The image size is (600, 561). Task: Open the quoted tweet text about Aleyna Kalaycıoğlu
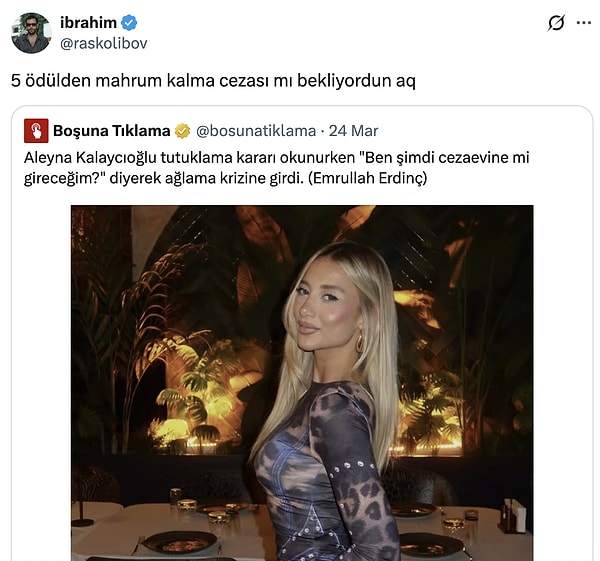276,168
